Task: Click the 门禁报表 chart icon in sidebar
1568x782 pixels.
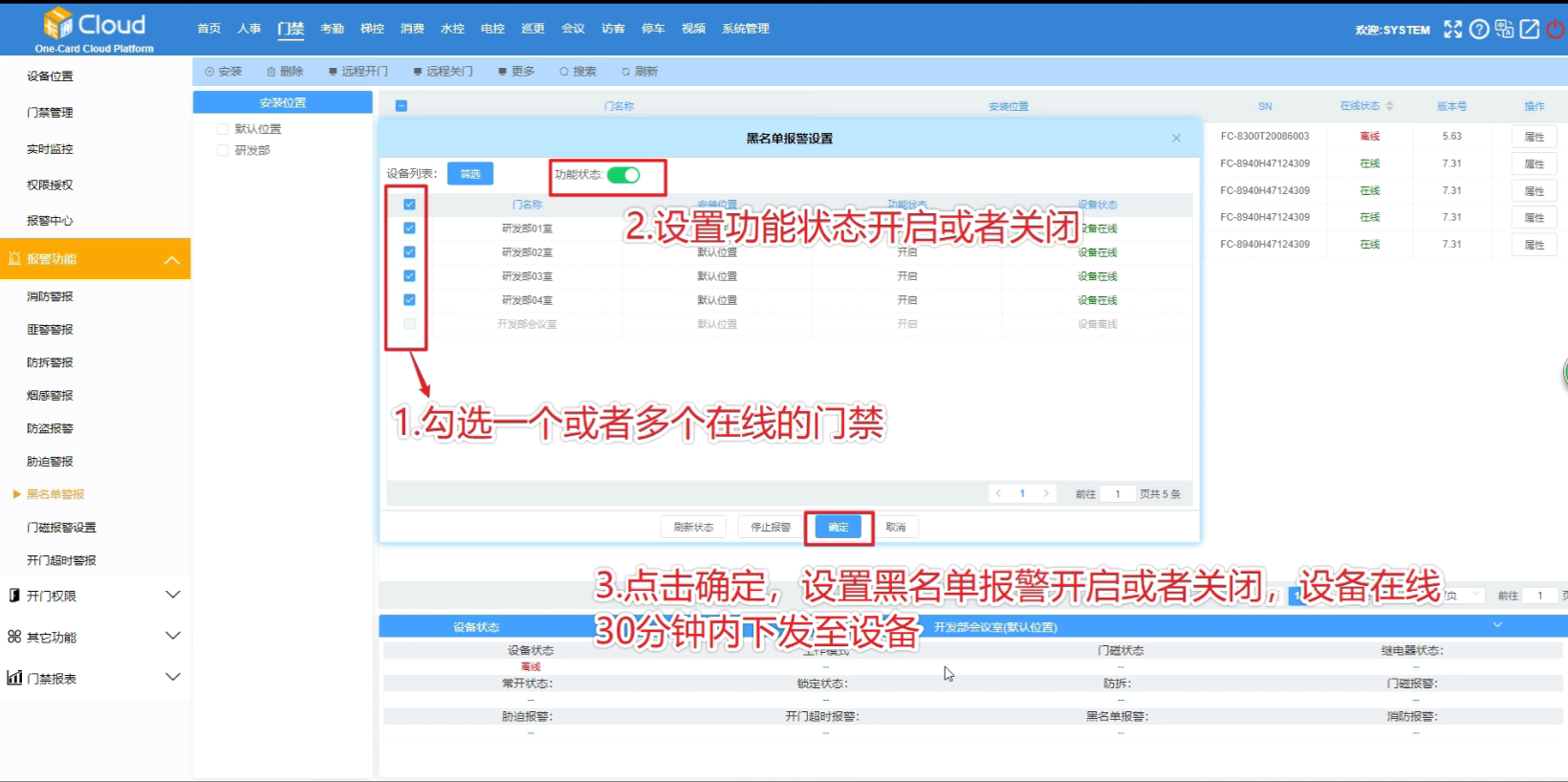Action: 14,678
